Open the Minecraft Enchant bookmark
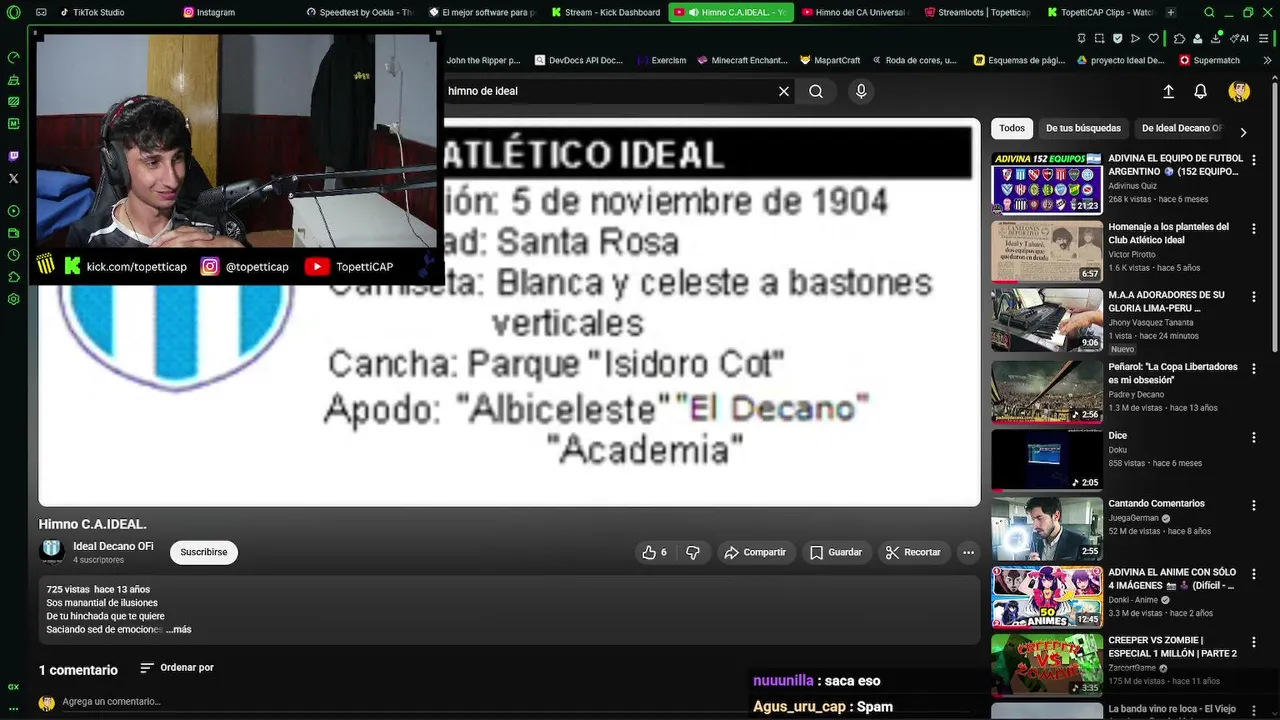This screenshot has width=1280, height=720. [x=742, y=60]
